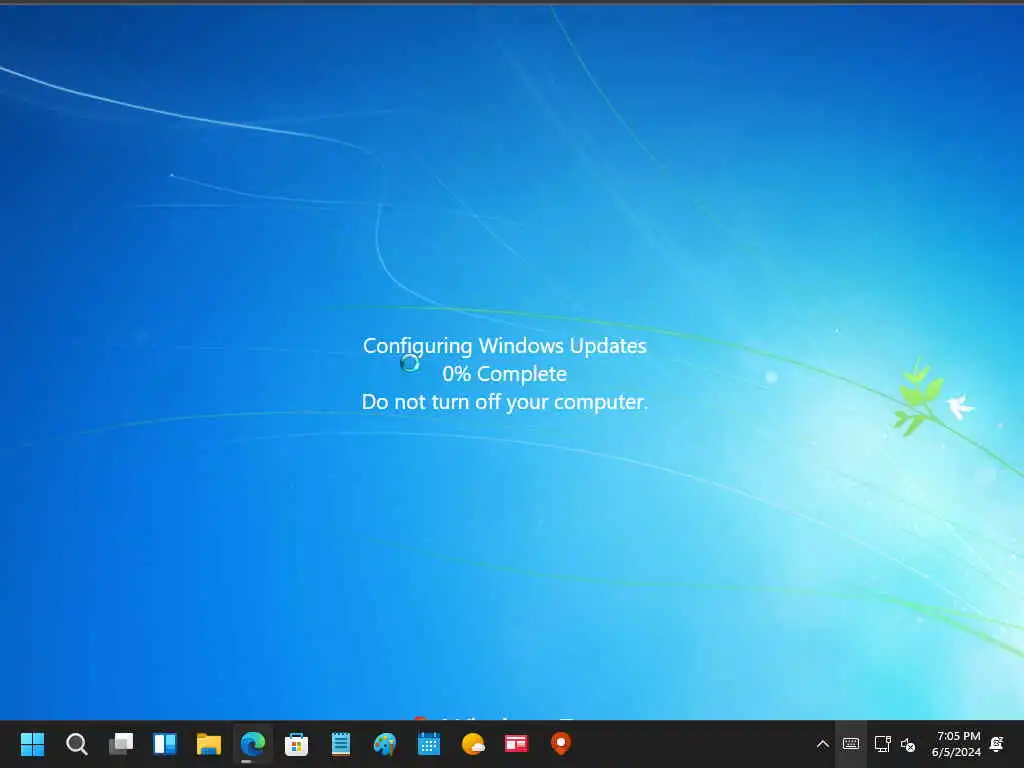Open the Widgets panel icon
1024x768 pixels.
click(x=165, y=744)
